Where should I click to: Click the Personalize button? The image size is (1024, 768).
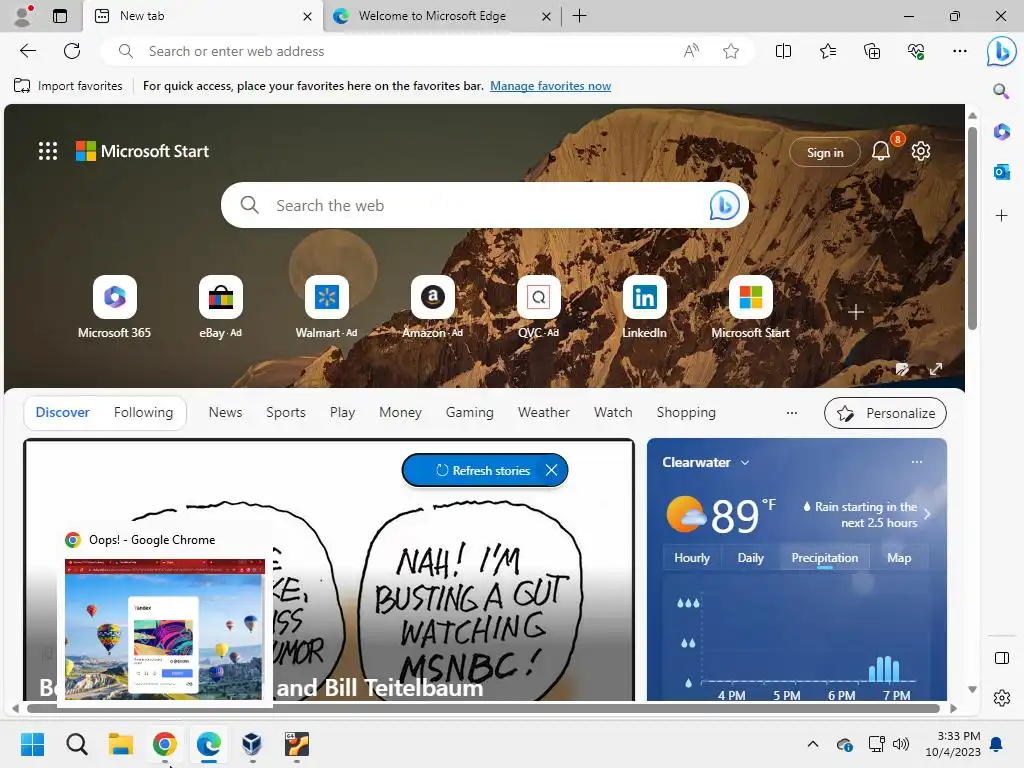(x=886, y=413)
